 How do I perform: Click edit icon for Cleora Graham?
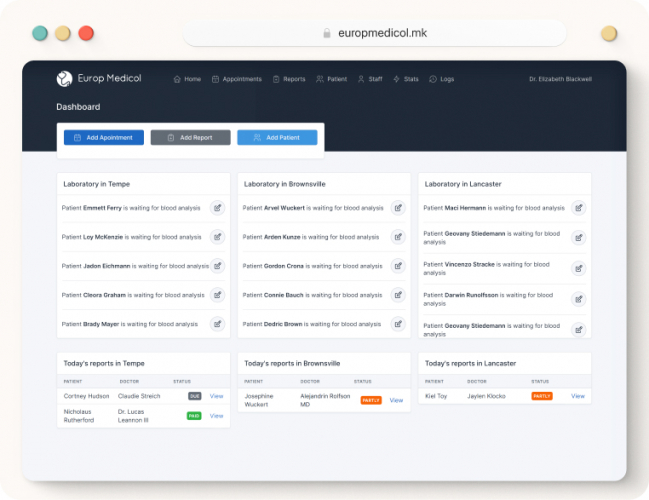(x=217, y=295)
